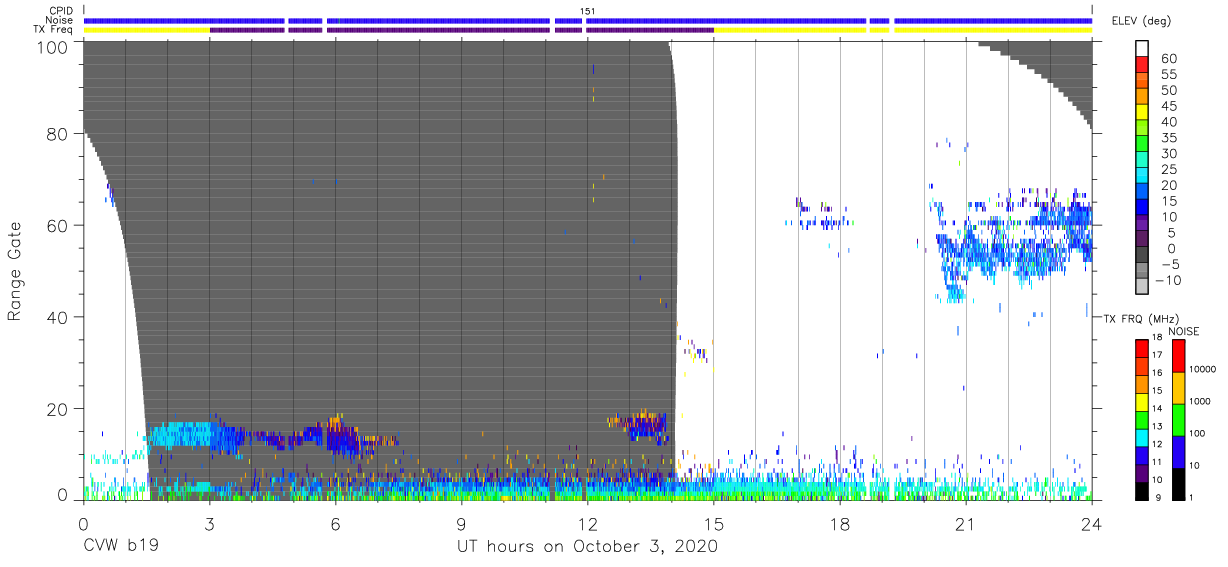The image size is (1228, 567).
Task: Click the 80 tick label on Range Gate axis
Action: point(58,134)
